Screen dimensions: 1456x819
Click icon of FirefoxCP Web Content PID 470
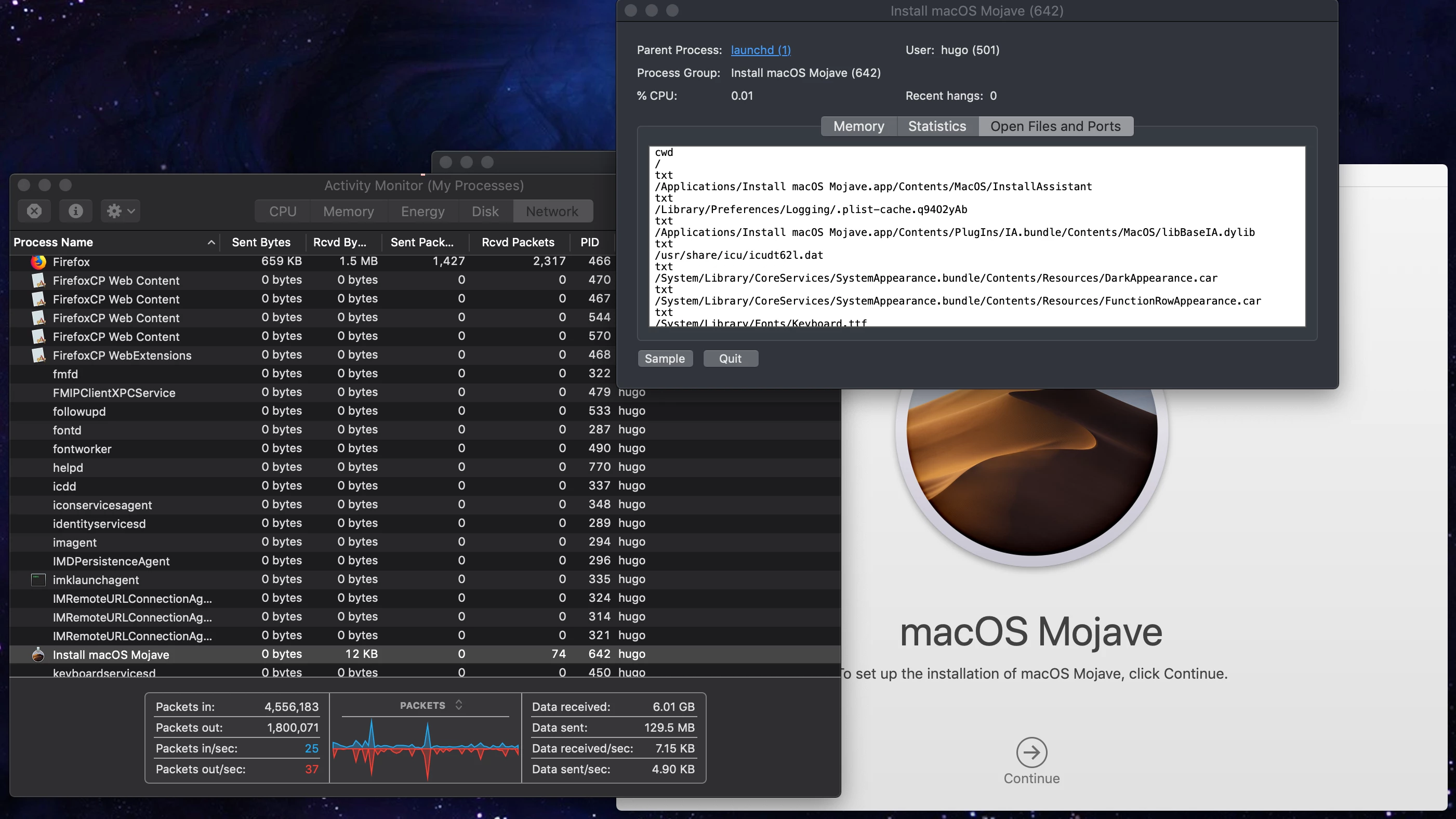click(38, 280)
